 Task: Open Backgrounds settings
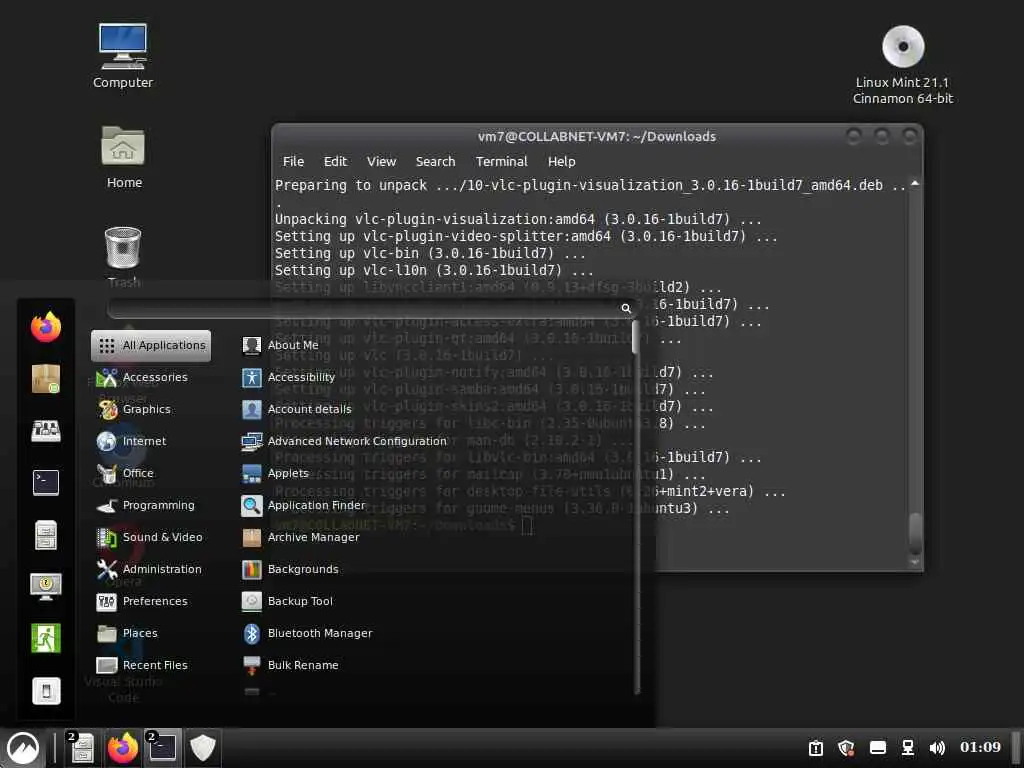tap(290, 569)
